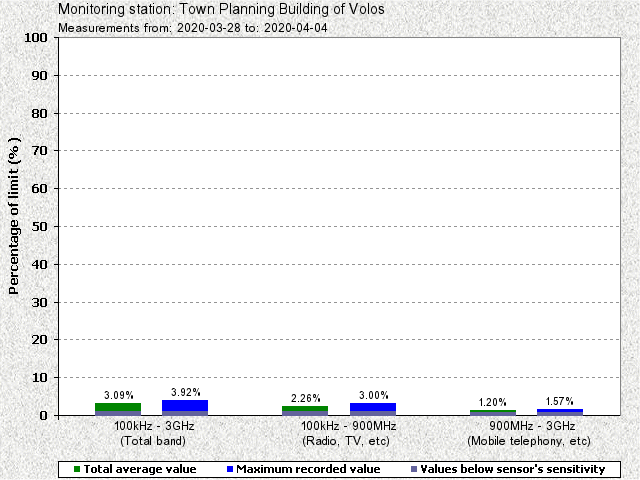Click the '900MHz - 3GHz' axis label
640x480 pixels.
[x=532, y=426]
